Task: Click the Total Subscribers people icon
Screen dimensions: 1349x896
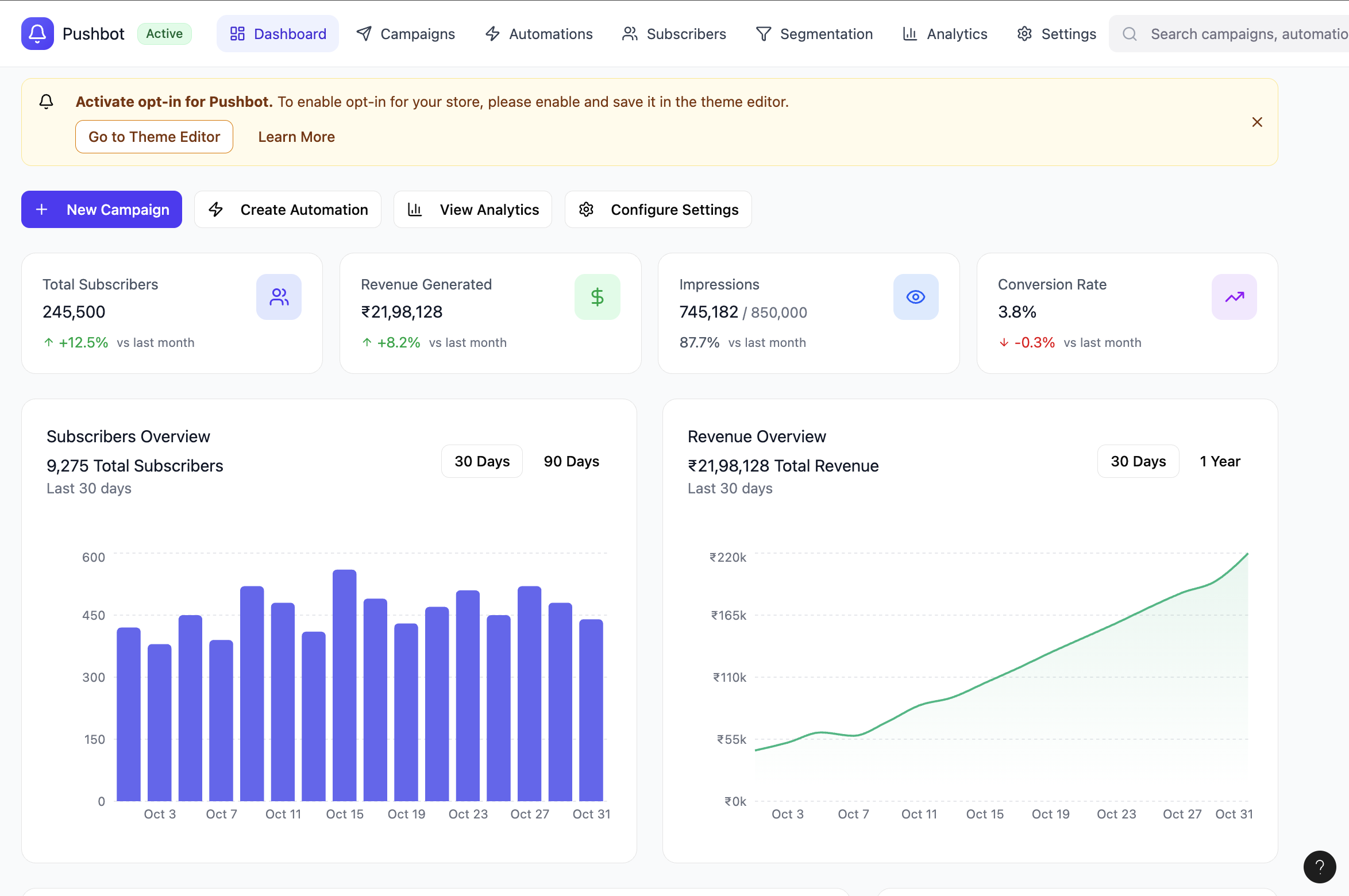Action: (x=279, y=297)
